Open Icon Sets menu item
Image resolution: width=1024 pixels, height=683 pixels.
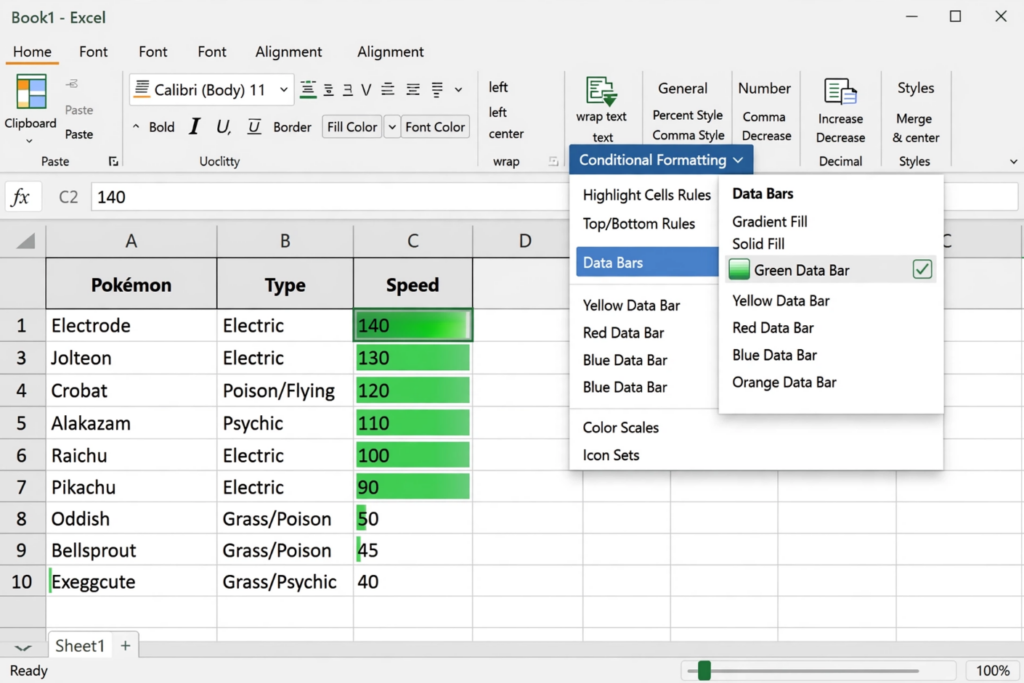[x=611, y=455]
